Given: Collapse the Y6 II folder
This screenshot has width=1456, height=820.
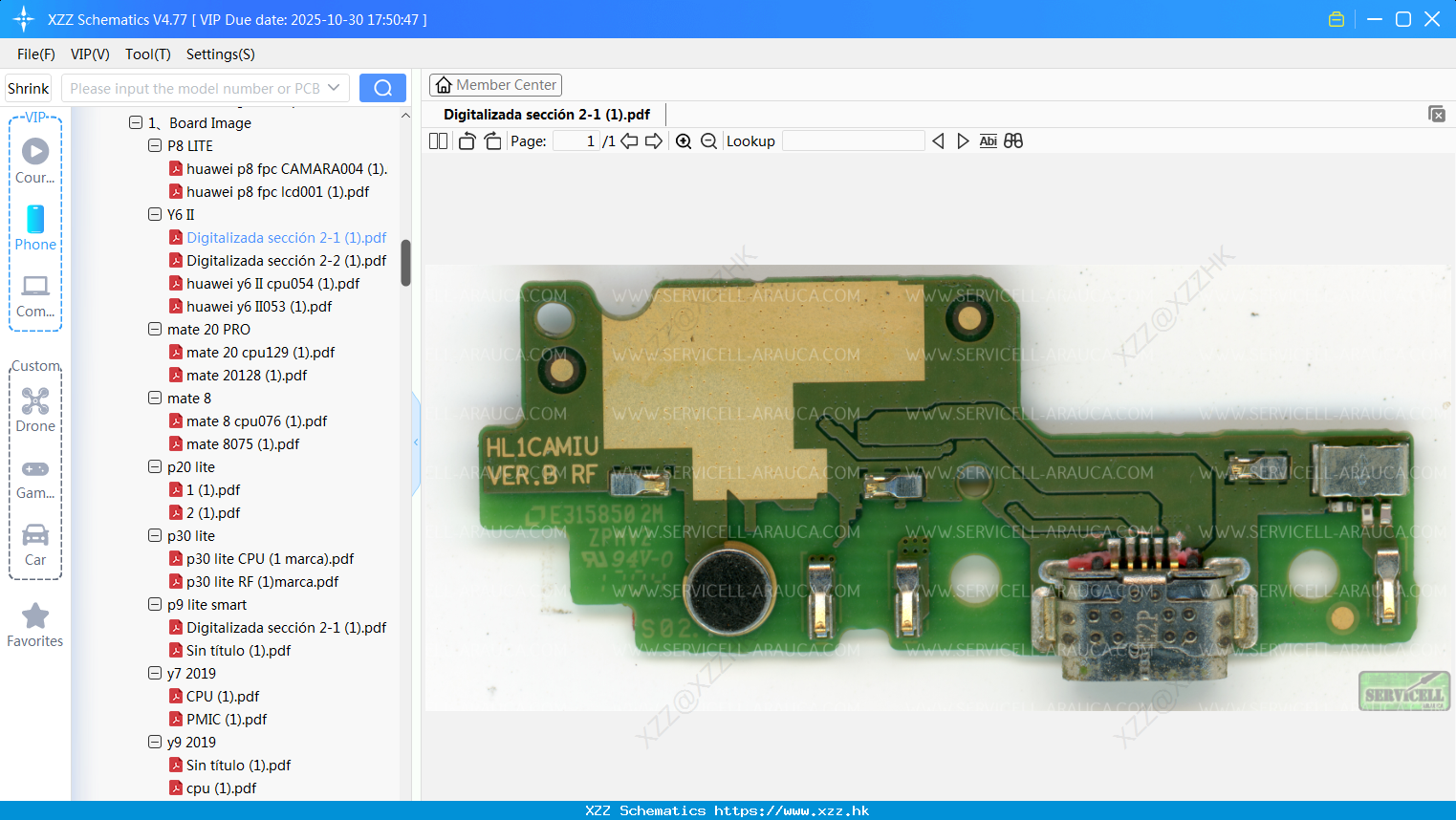Looking at the screenshot, I should point(155,214).
